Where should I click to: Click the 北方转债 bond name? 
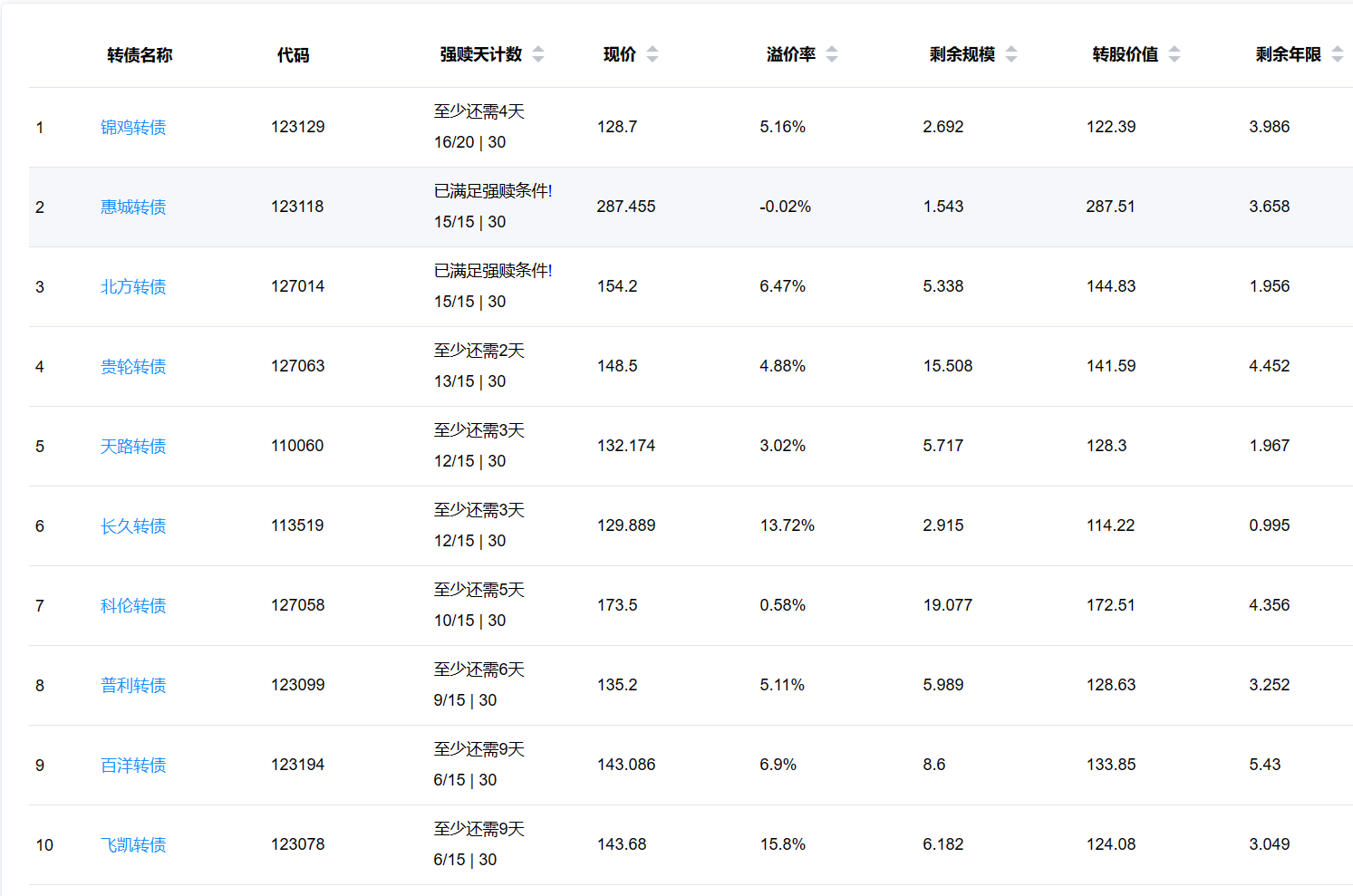(133, 287)
